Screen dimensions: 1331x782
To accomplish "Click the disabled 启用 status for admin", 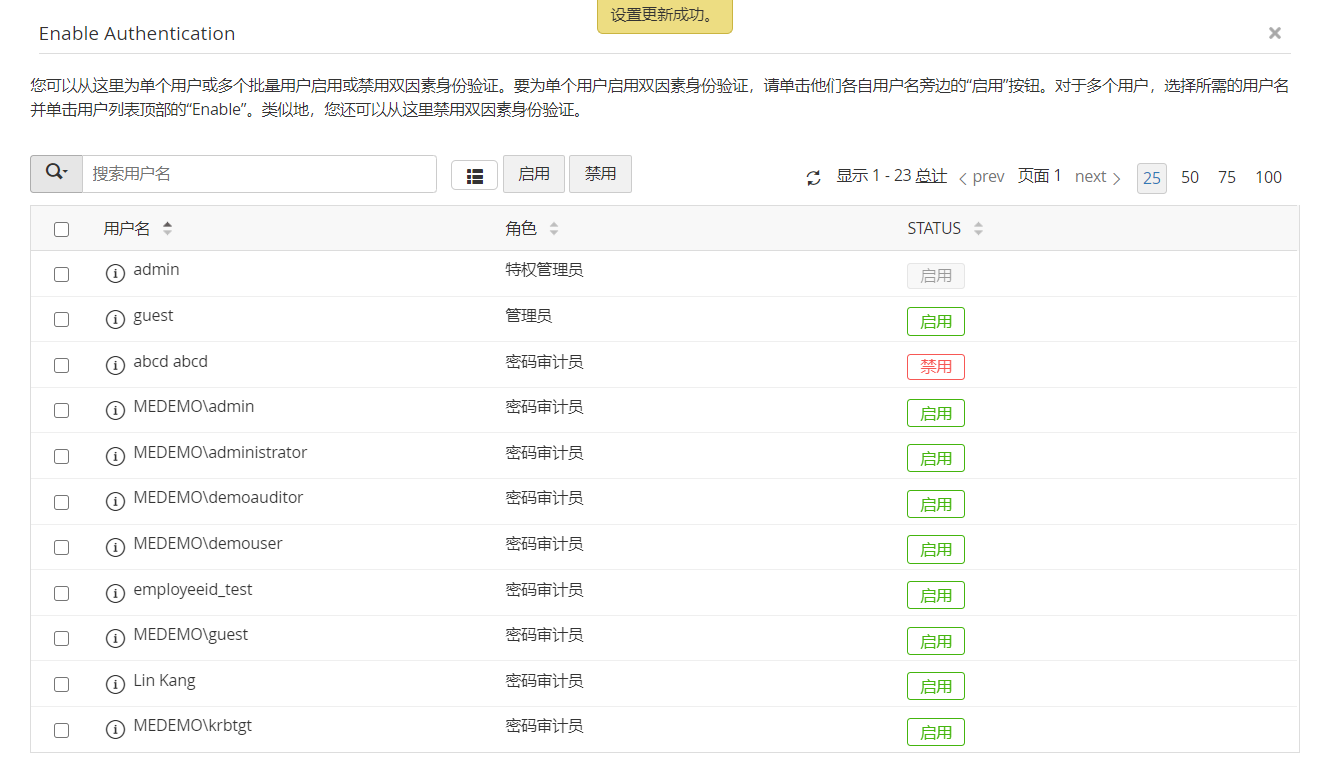I will tap(936, 276).
